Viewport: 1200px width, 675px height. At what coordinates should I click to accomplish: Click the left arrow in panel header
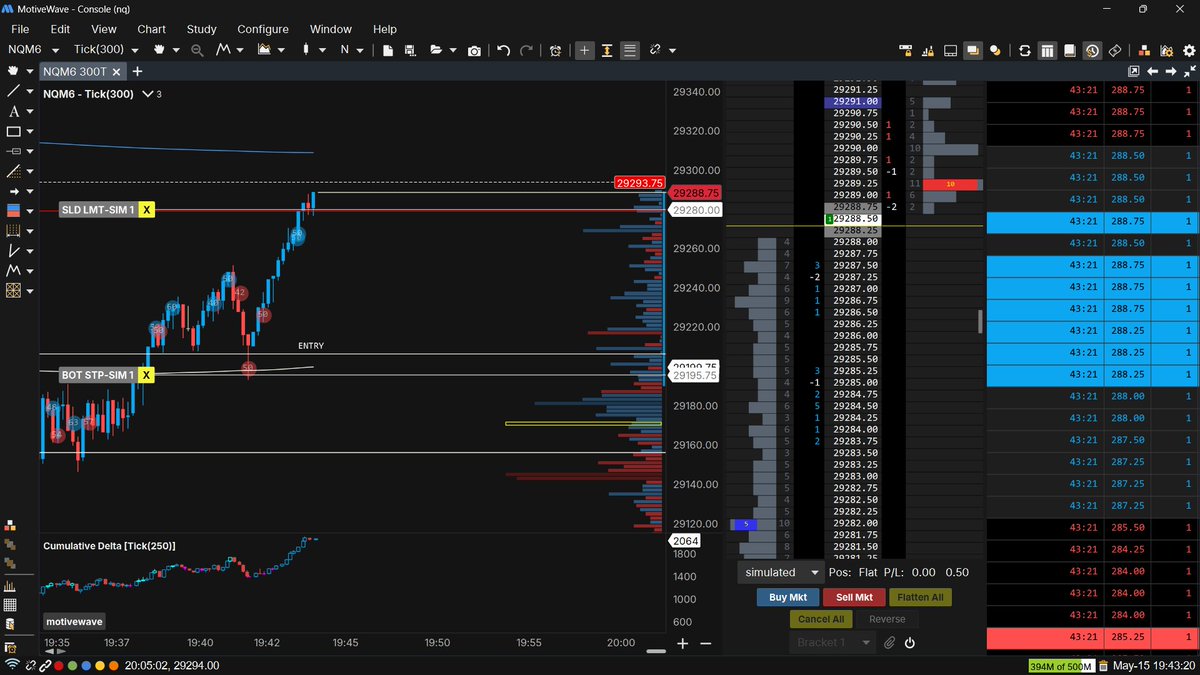click(1152, 71)
